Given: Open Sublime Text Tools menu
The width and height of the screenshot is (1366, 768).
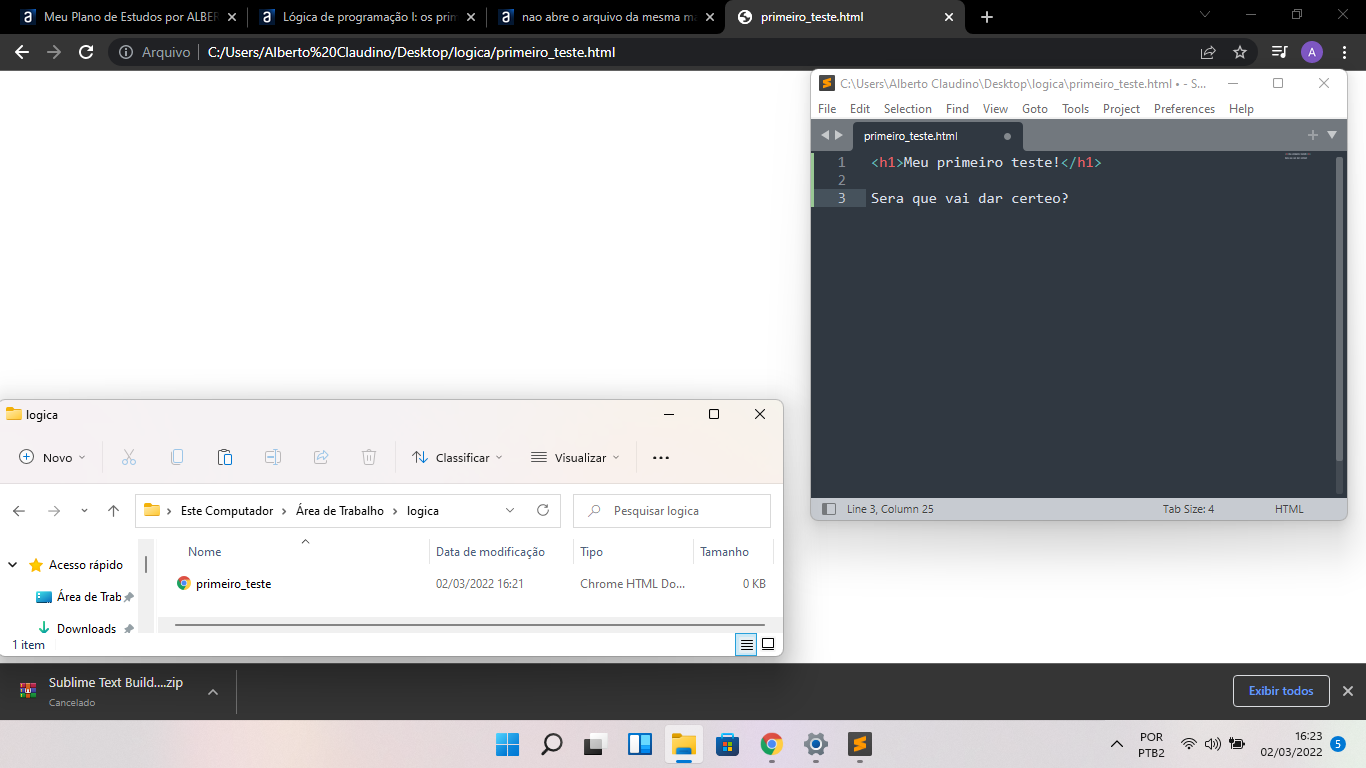Looking at the screenshot, I should pos(1075,109).
